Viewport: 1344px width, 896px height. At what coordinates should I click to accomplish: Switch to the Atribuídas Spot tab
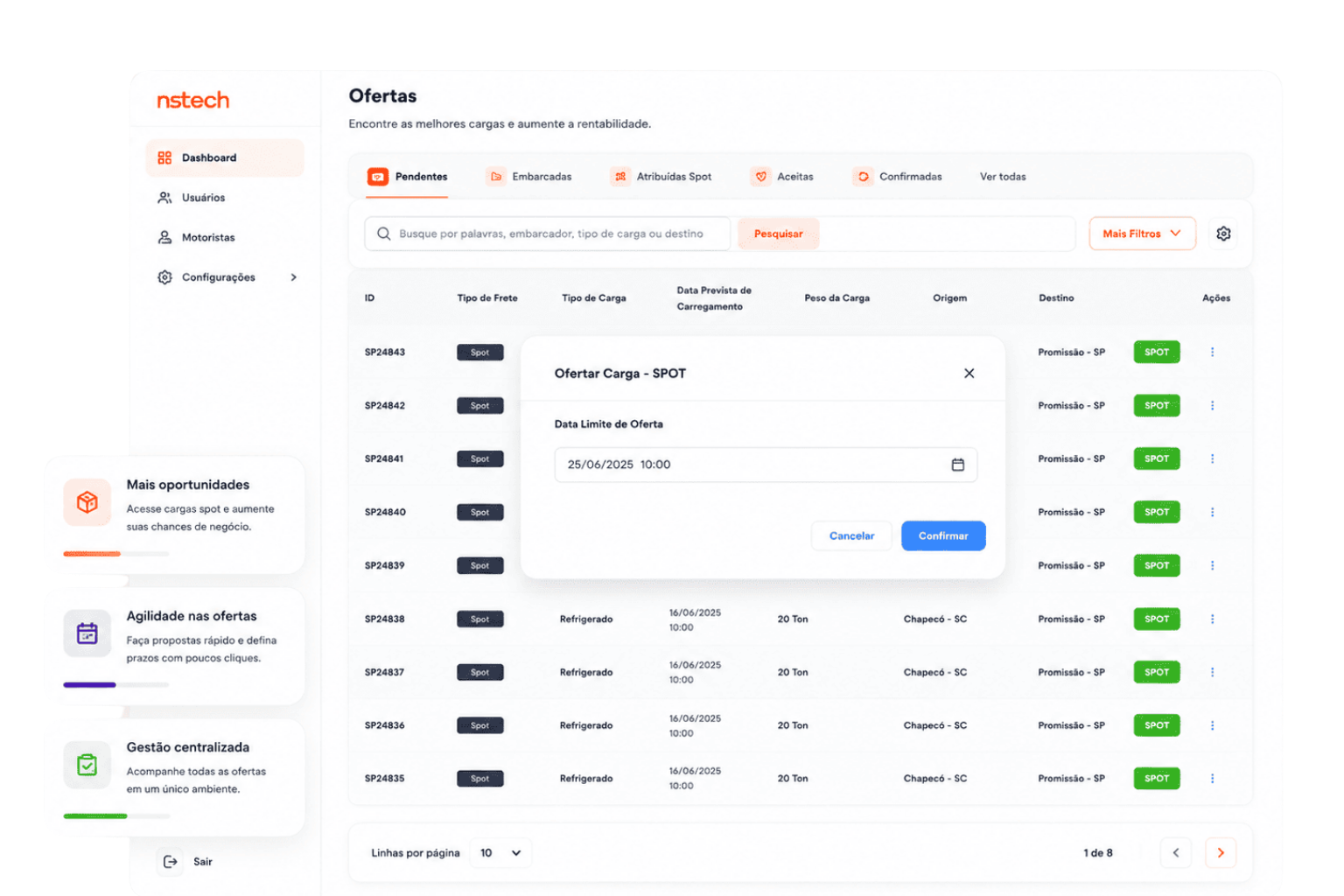coord(661,177)
